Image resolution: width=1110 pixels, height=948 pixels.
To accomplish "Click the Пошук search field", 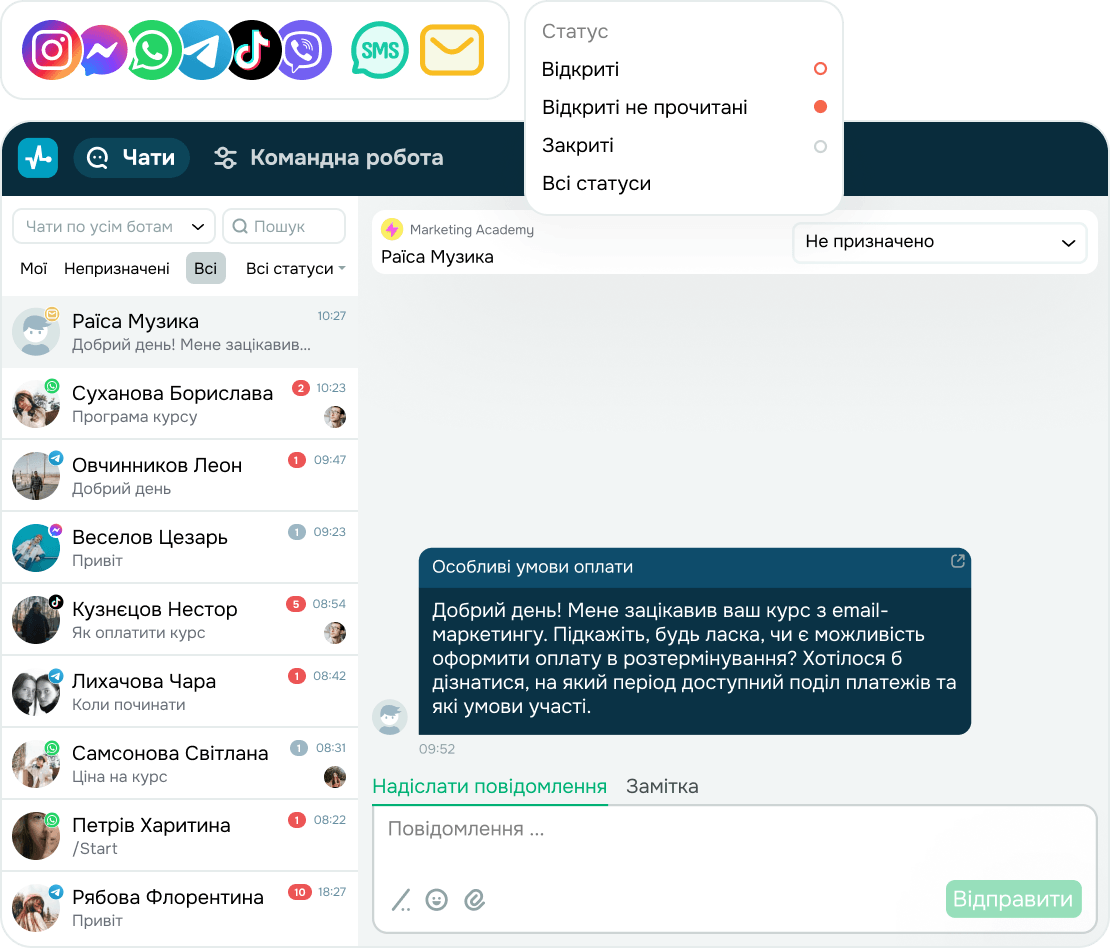I will tap(284, 227).
